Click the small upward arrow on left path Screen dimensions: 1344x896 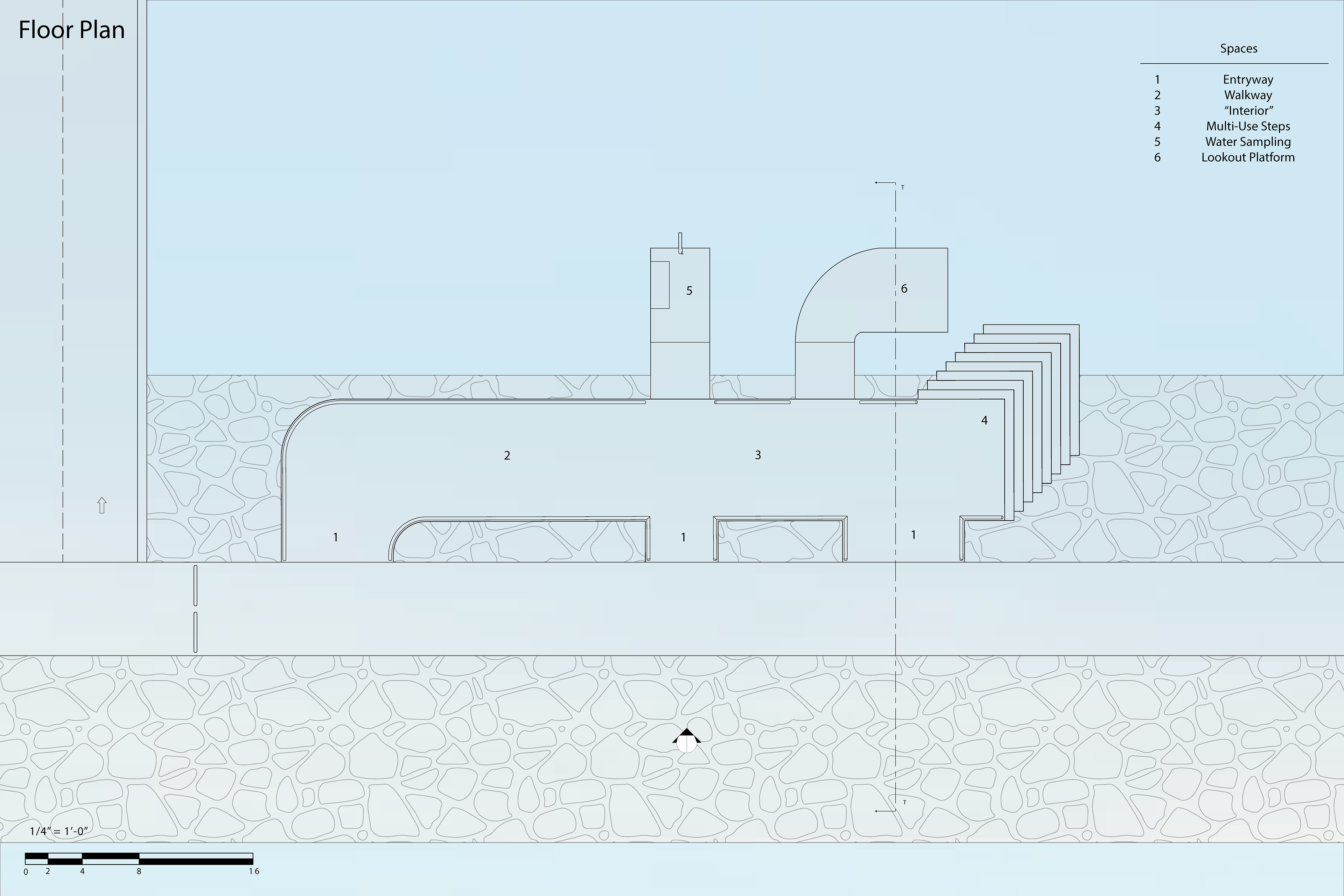102,505
